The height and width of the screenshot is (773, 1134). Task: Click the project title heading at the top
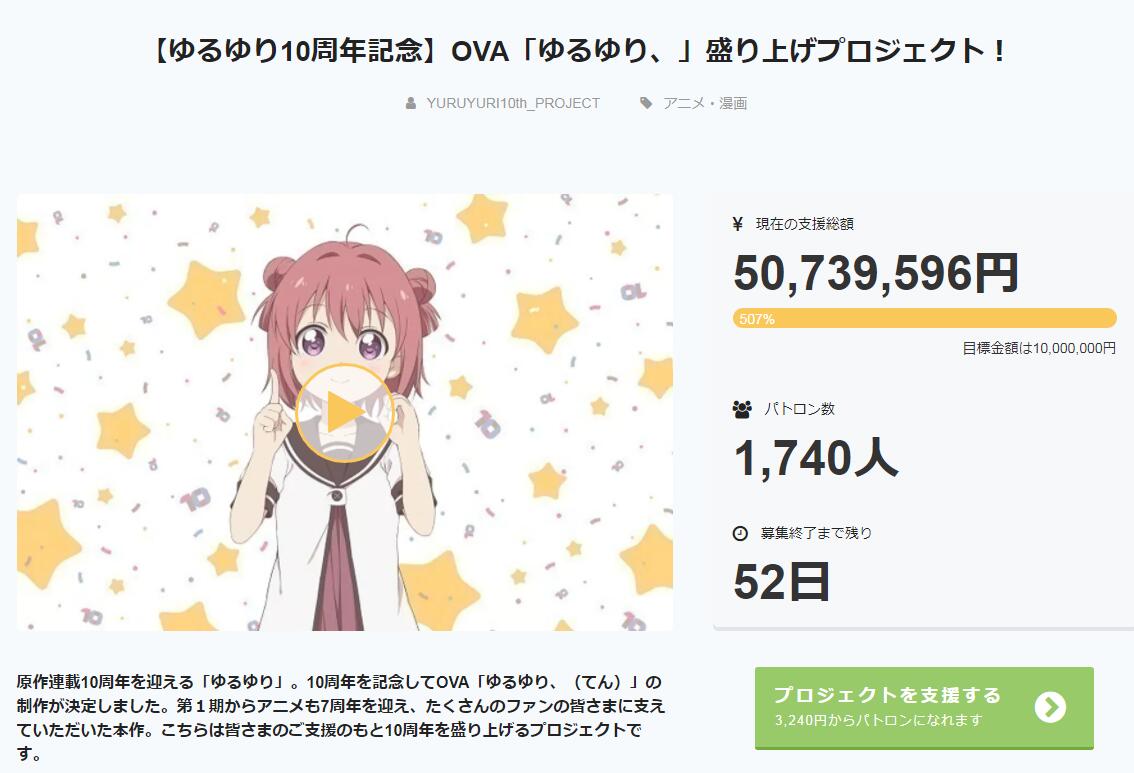click(576, 51)
